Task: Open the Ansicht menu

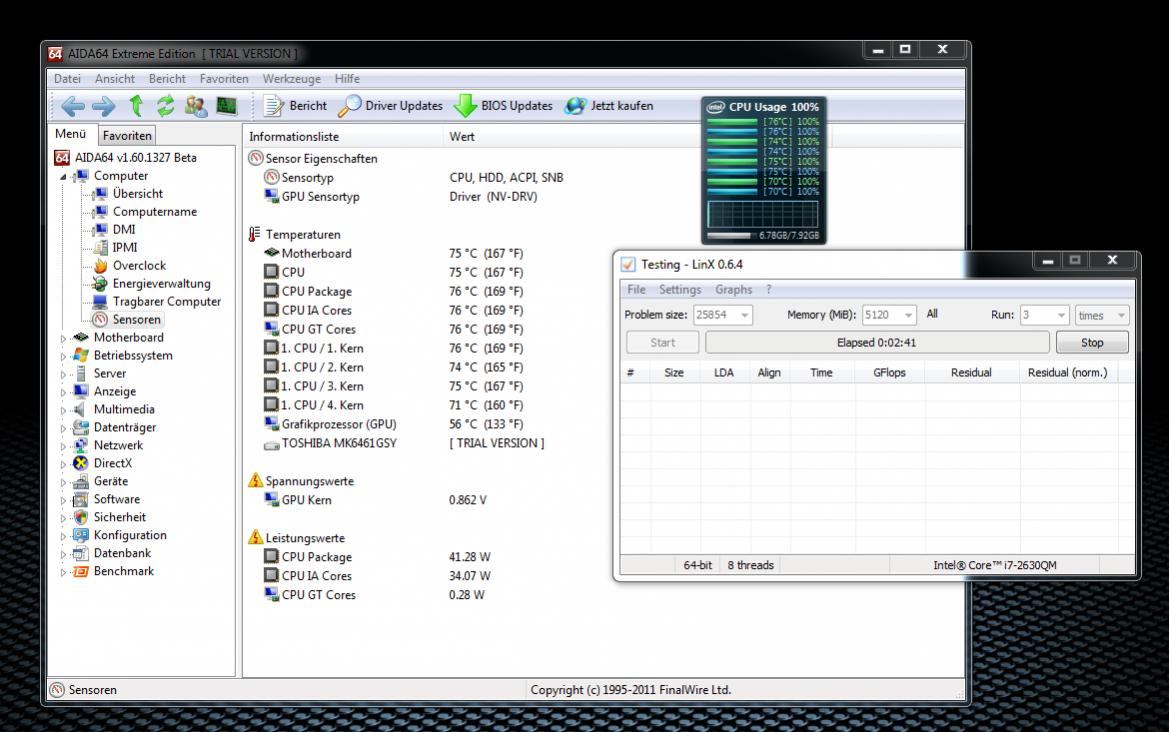Action: [115, 78]
